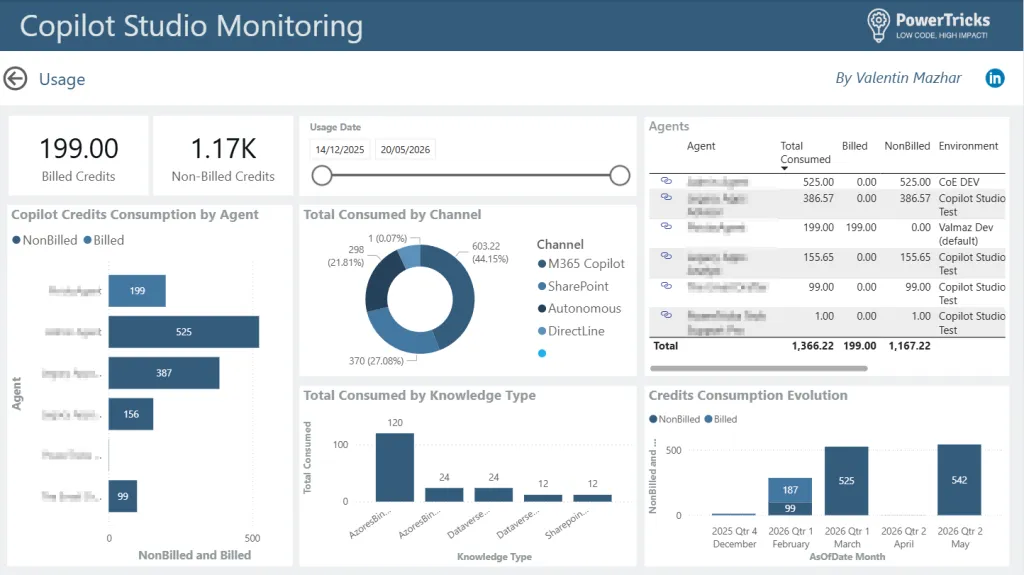Click the Credits Consumption Evolution title
The width and height of the screenshot is (1024, 575).
748,395
